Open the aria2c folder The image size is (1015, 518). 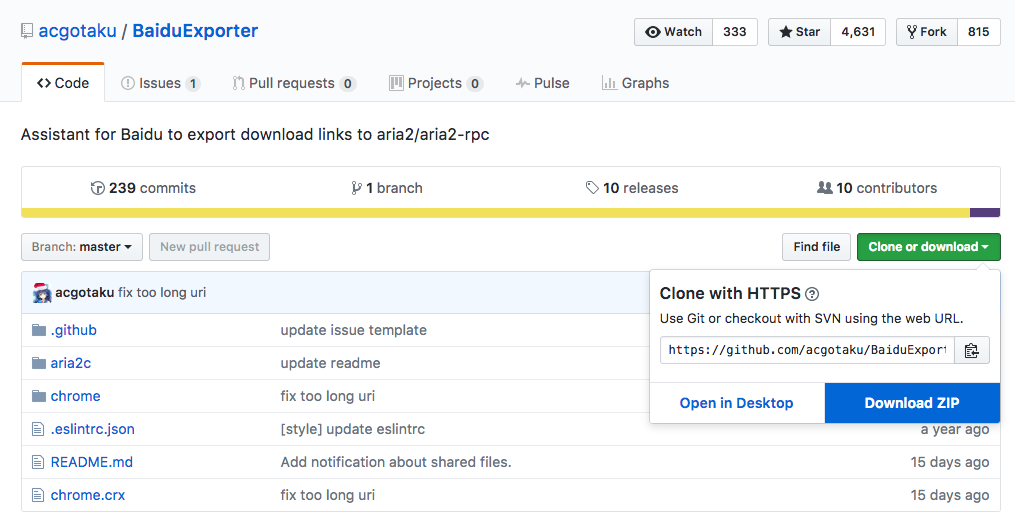pyautogui.click(x=71, y=363)
